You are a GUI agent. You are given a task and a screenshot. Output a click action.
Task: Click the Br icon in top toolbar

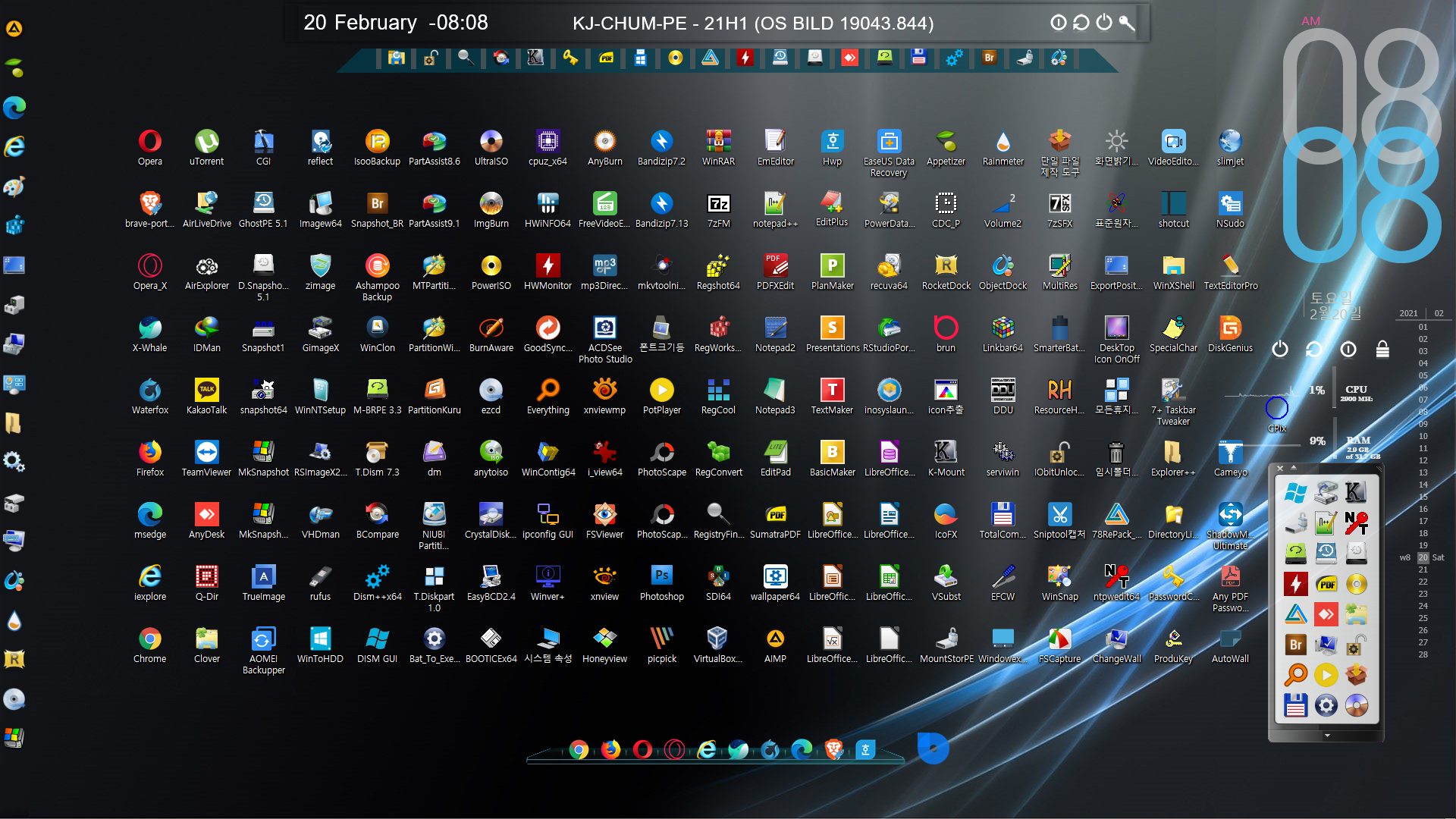989,58
